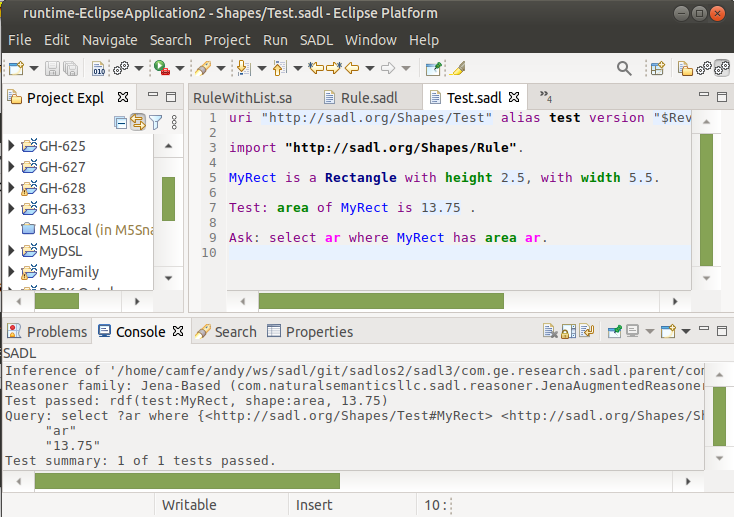The image size is (734, 517).
Task: Open the Back navigation history dropdown
Action: pos(370,68)
